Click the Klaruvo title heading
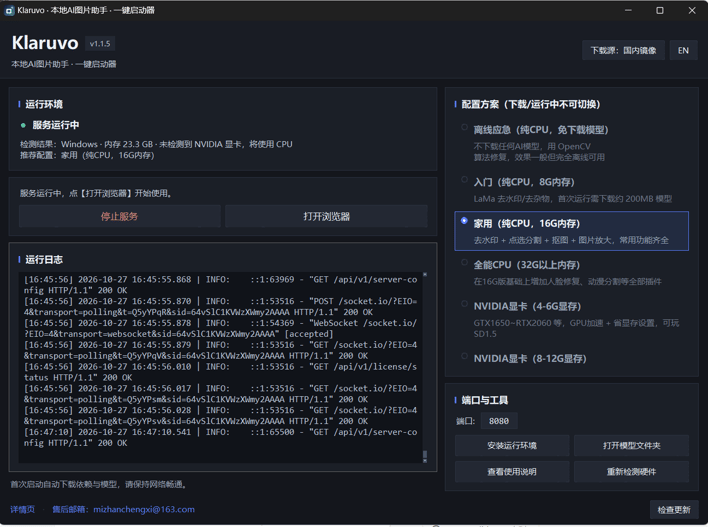708x527 pixels. pos(45,43)
